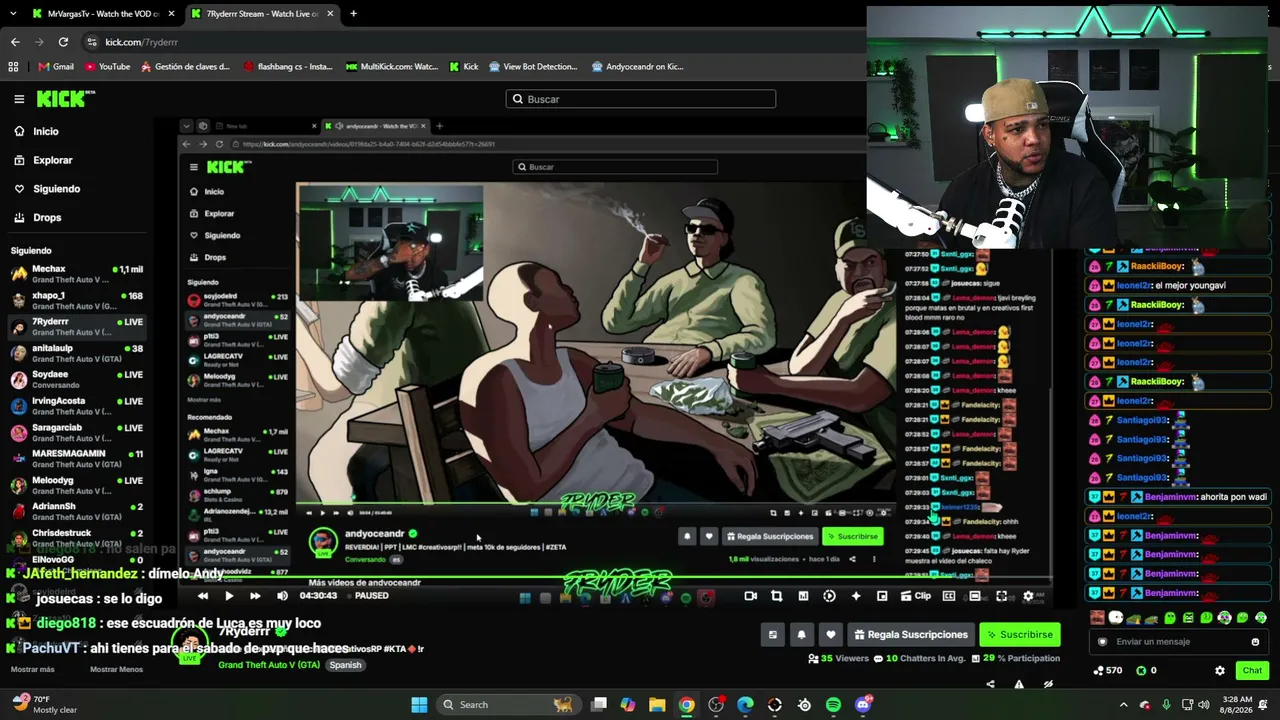
Task: Open the IrvingAcosta channel in sidebar
Action: pos(76,405)
